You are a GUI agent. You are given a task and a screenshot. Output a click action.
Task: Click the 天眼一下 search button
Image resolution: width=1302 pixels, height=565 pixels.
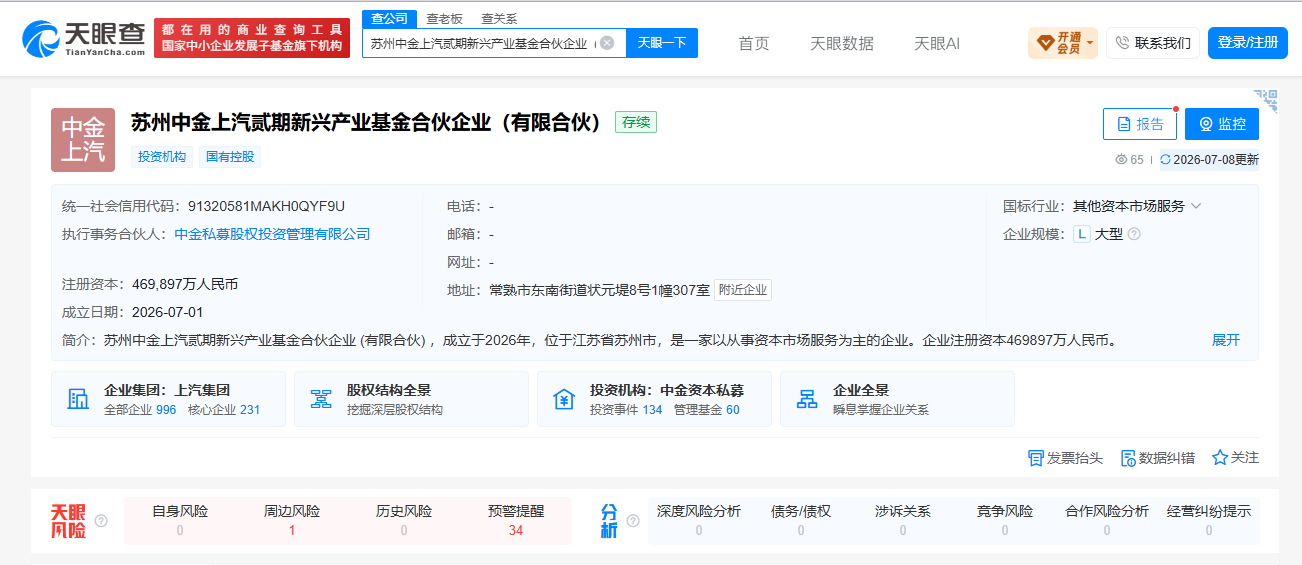661,43
